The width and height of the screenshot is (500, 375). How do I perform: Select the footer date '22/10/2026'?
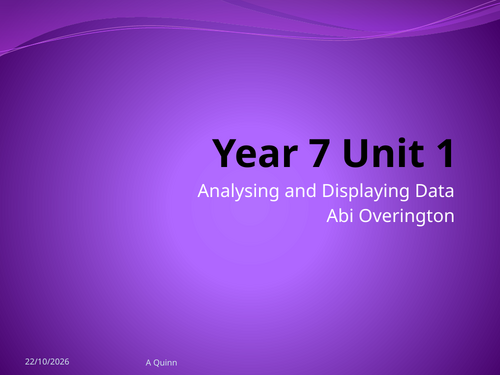[x=47, y=362]
